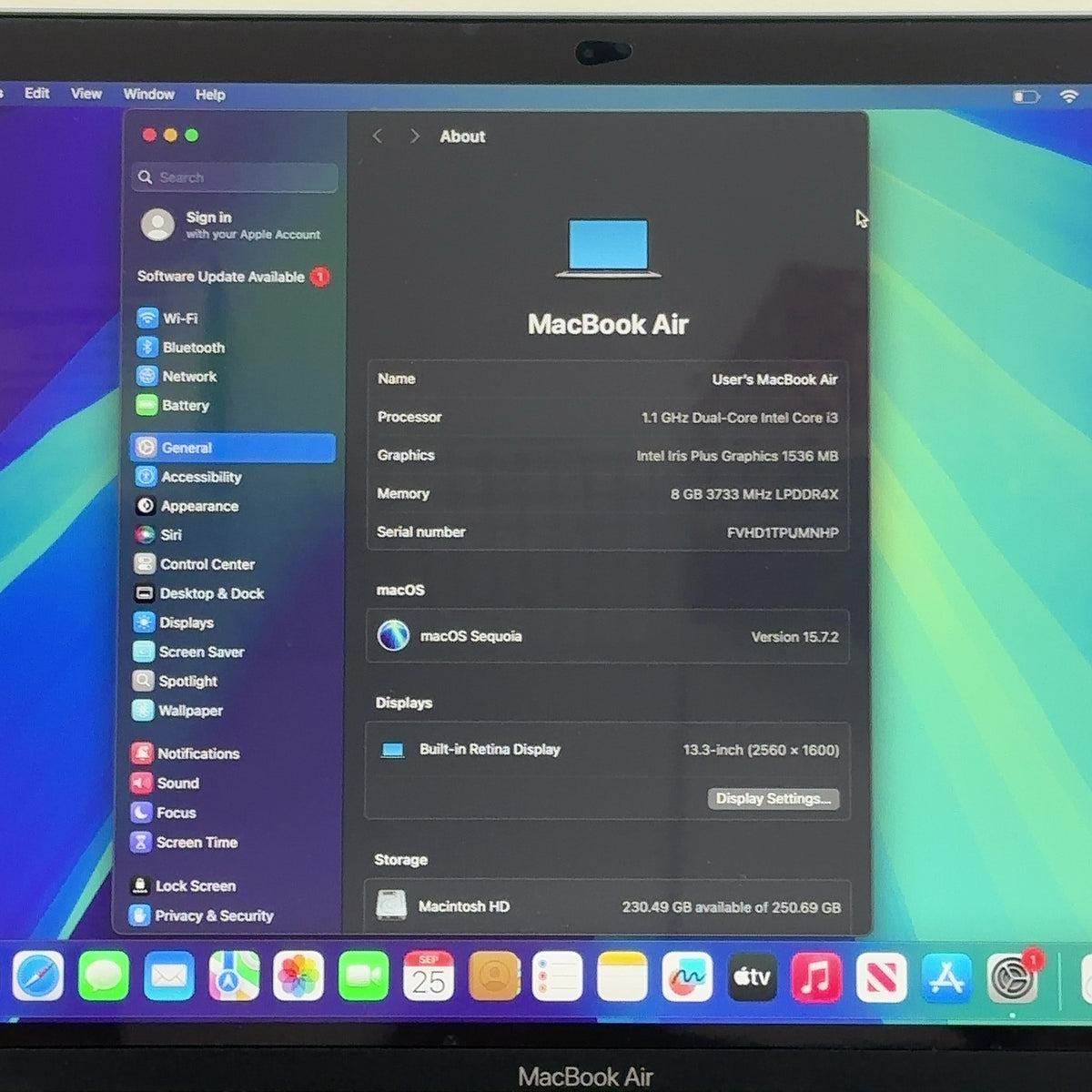The width and height of the screenshot is (1092, 1092).
Task: Go forward with the right chevron
Action: click(414, 136)
